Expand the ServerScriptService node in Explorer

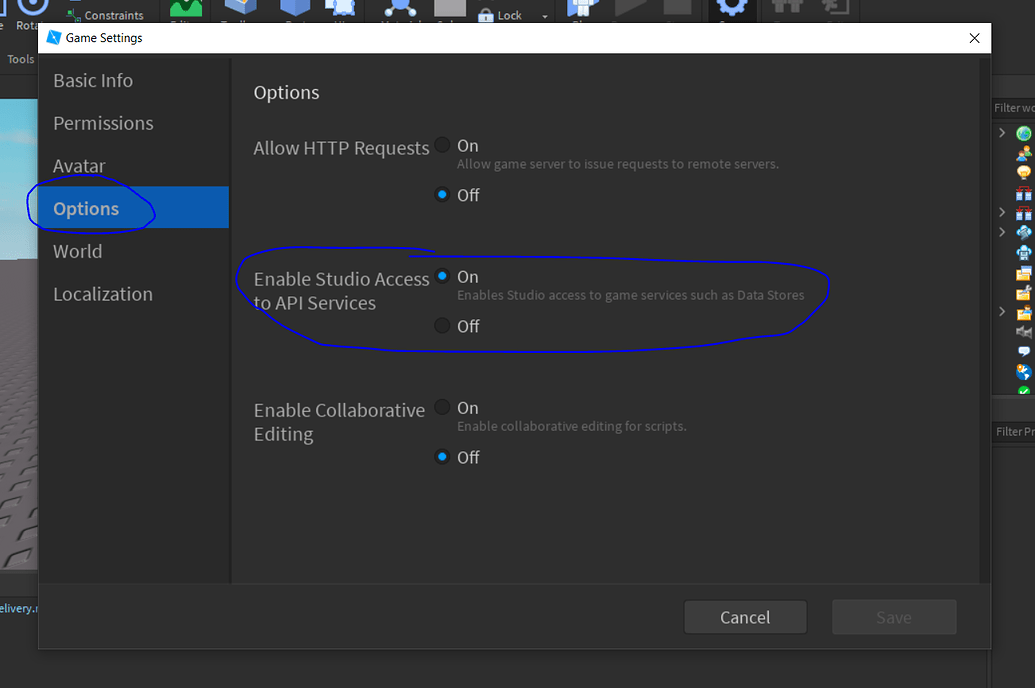click(x=1002, y=232)
